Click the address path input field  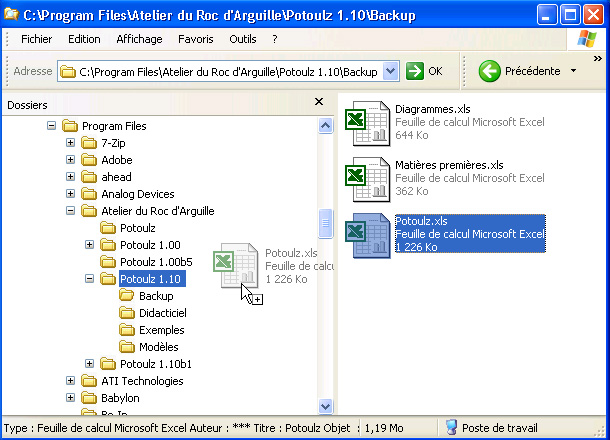click(228, 71)
